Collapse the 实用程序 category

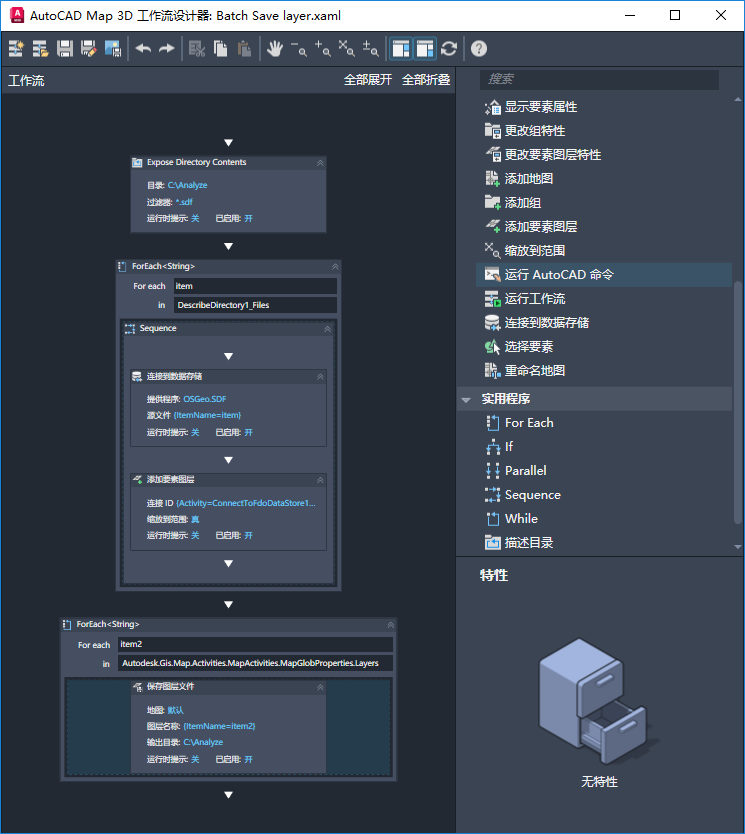(466, 399)
